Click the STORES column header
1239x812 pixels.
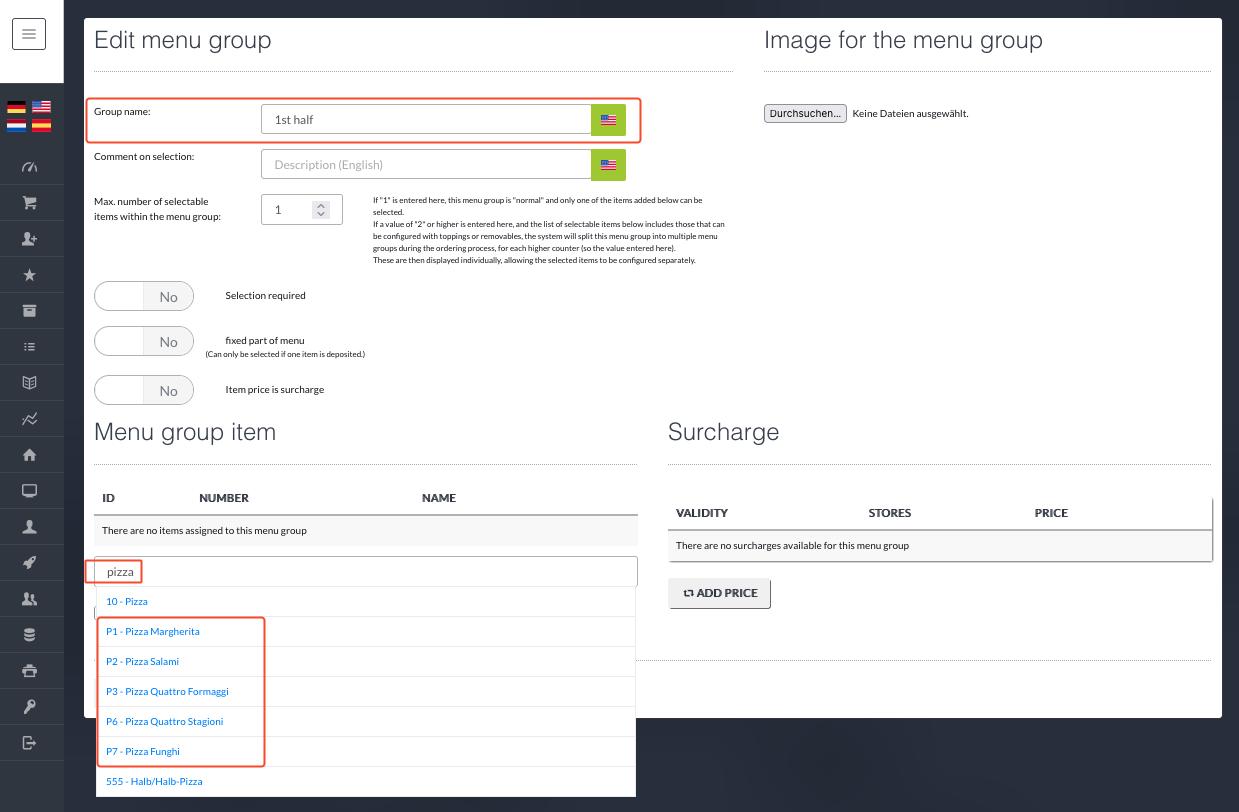pyautogui.click(x=890, y=513)
